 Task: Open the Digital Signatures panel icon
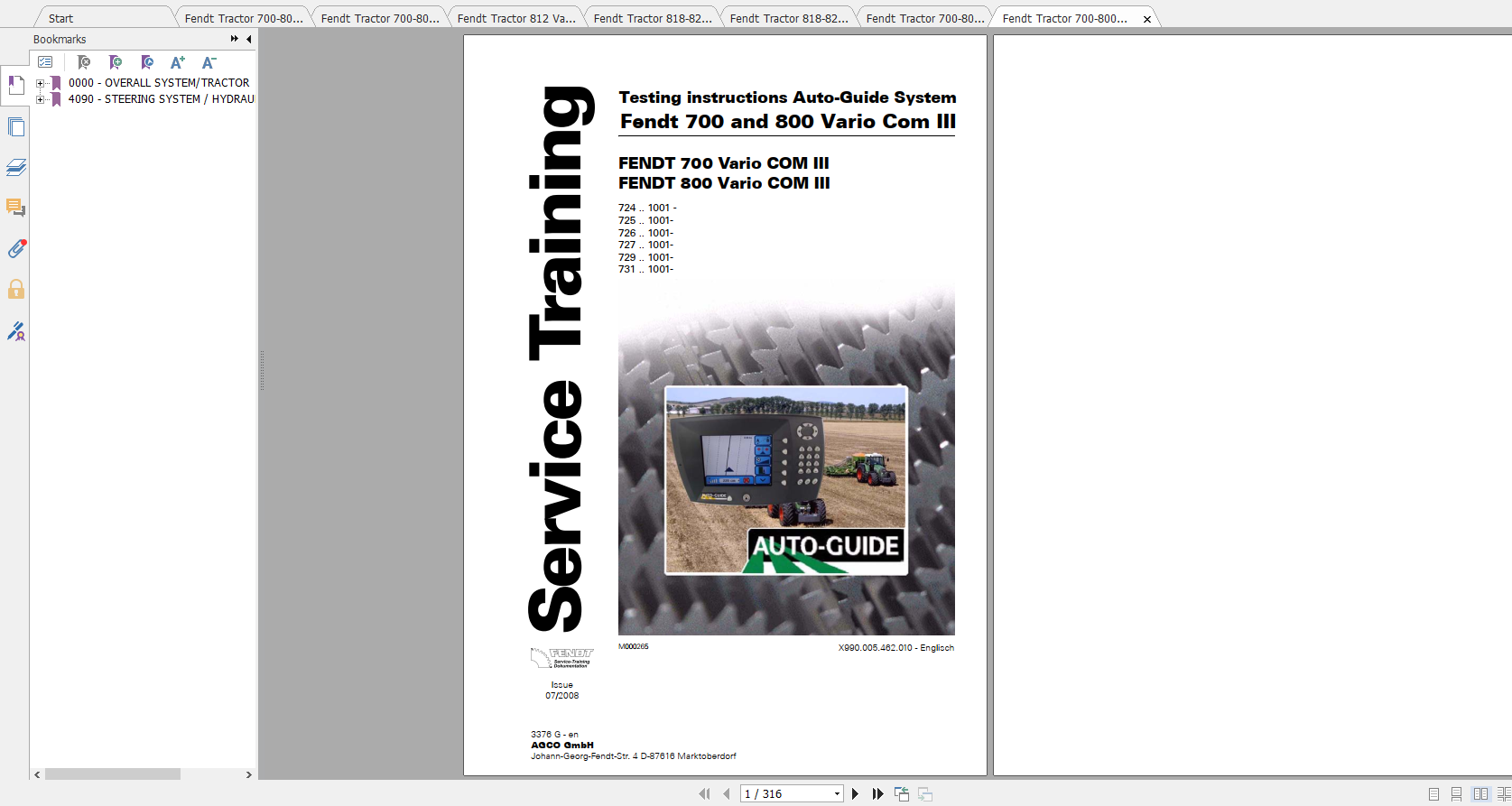pyautogui.click(x=15, y=331)
